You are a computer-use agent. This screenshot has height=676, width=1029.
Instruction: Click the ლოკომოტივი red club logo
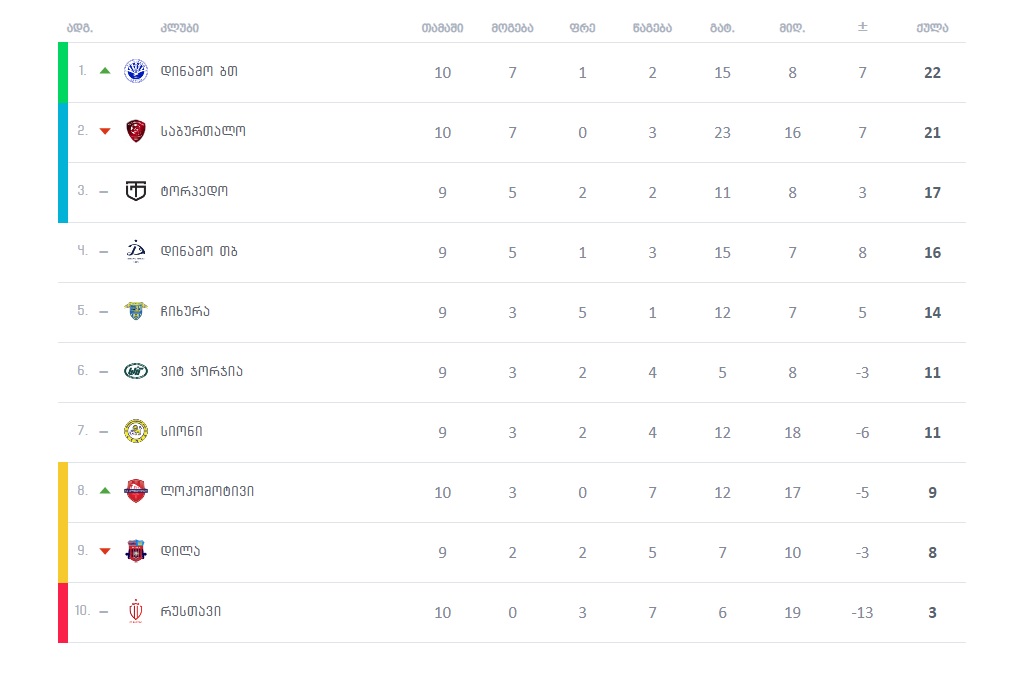136,491
